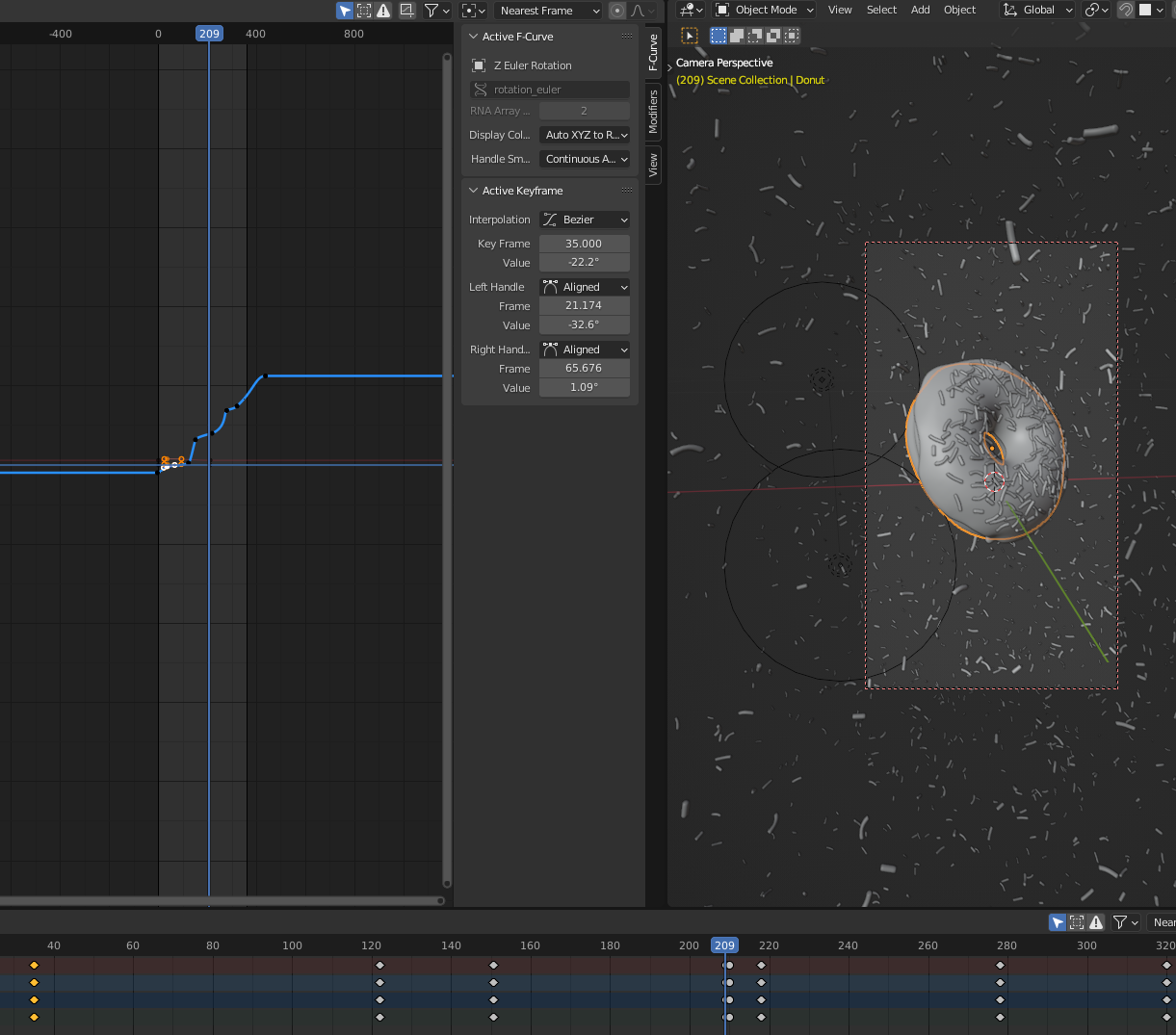Open the Object Mode selector
The height and width of the screenshot is (1035, 1176).
tap(765, 10)
